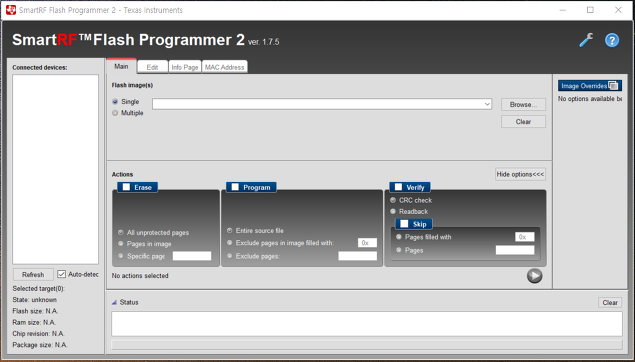
Task: Open the Info Page tab
Action: click(x=185, y=67)
